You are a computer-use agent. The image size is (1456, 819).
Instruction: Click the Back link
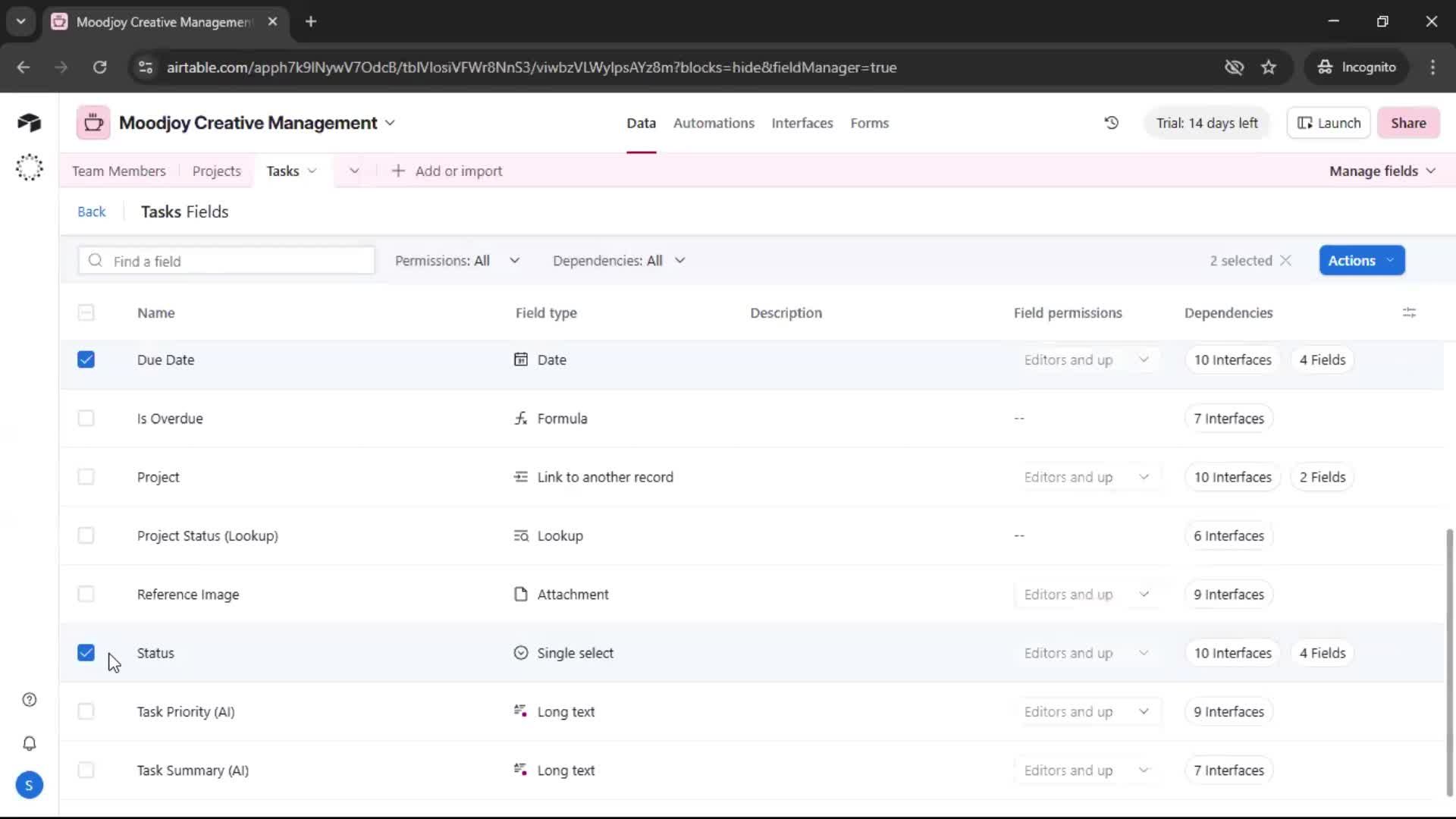(91, 212)
